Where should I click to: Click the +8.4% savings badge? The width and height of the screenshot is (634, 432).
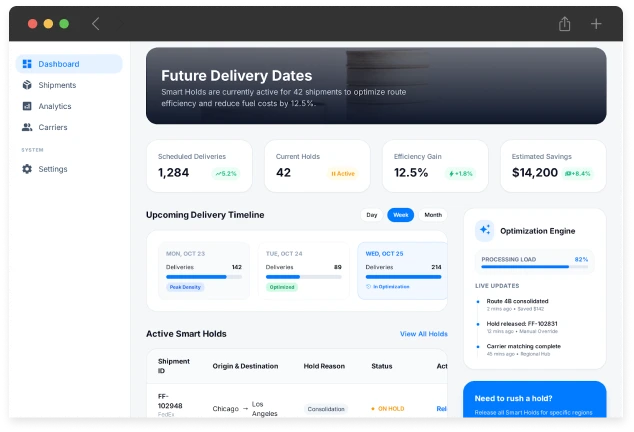tap(578, 174)
